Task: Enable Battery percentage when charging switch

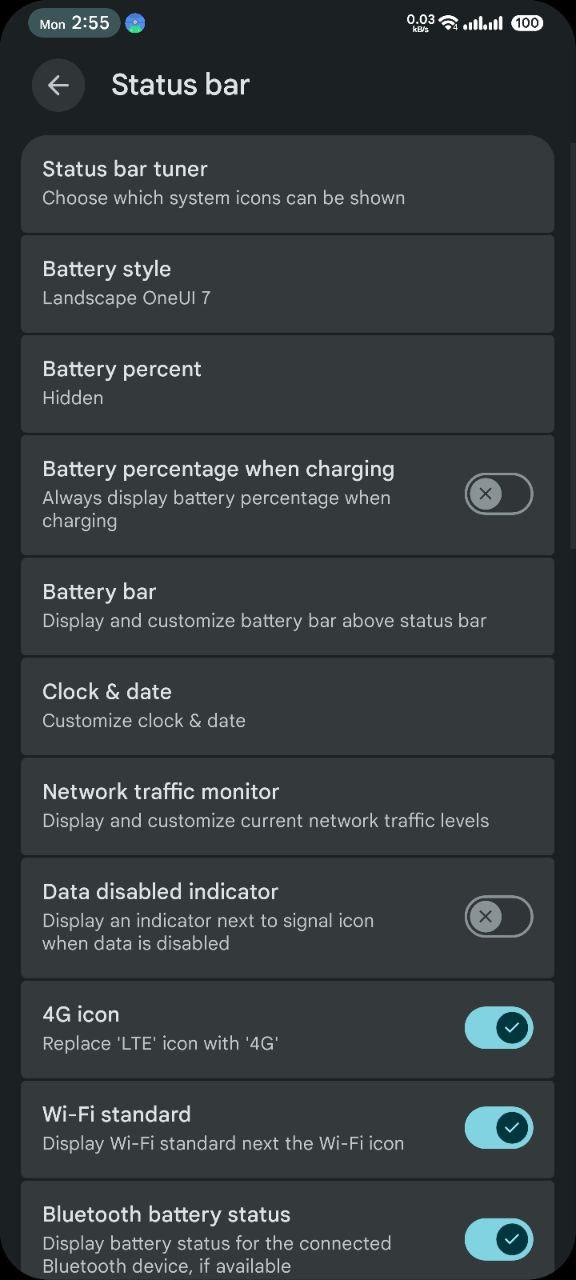Action: coord(498,494)
